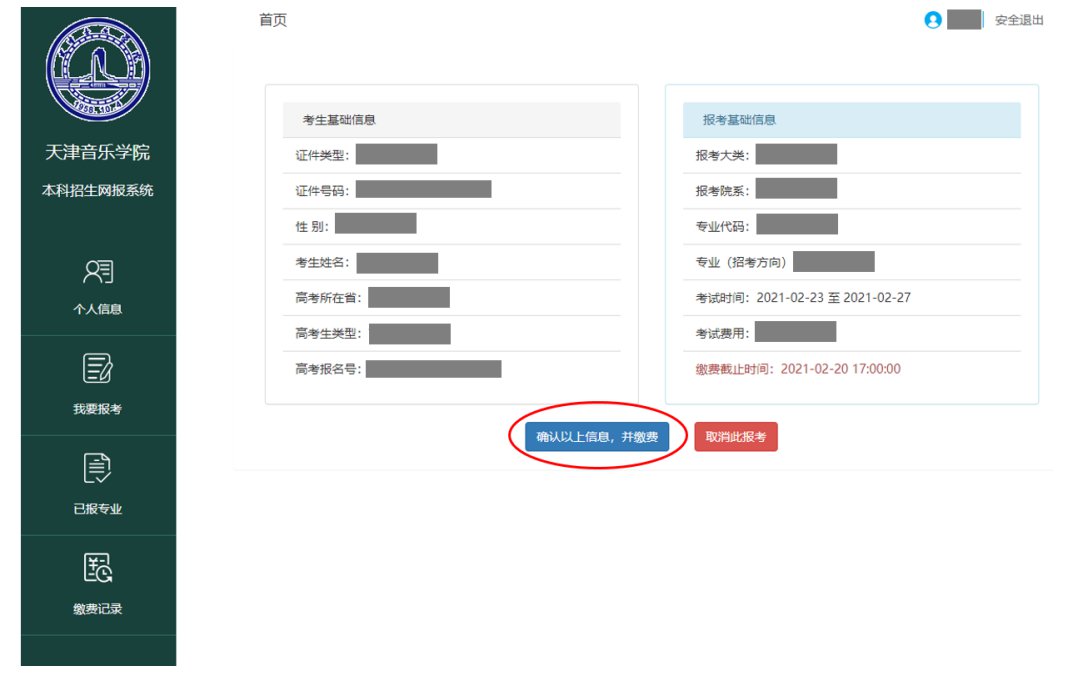The width and height of the screenshot is (1078, 680).
Task: Open 缴费记录 menu item
Action: [x=98, y=584]
